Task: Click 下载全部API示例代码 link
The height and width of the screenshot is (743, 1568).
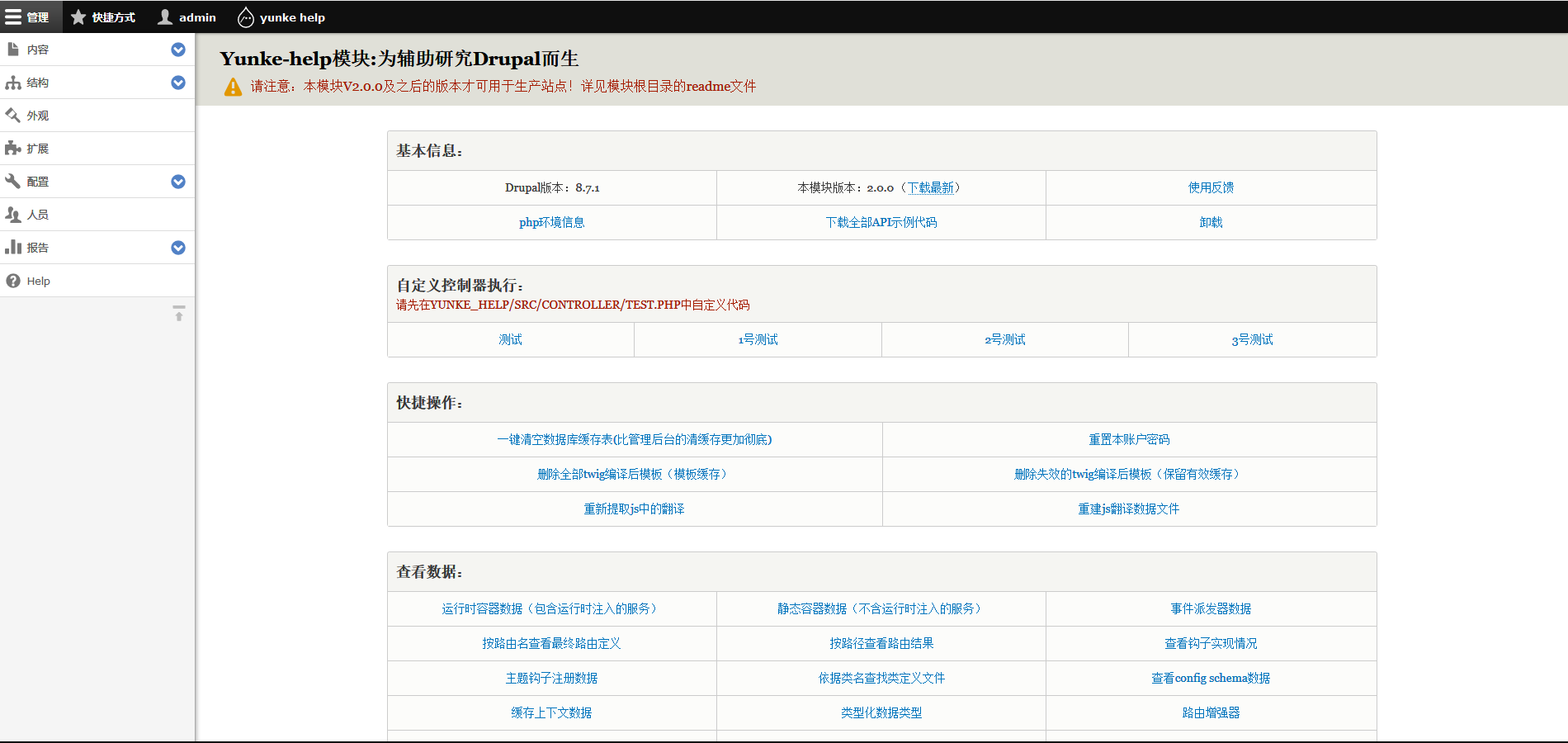Action: 881,222
